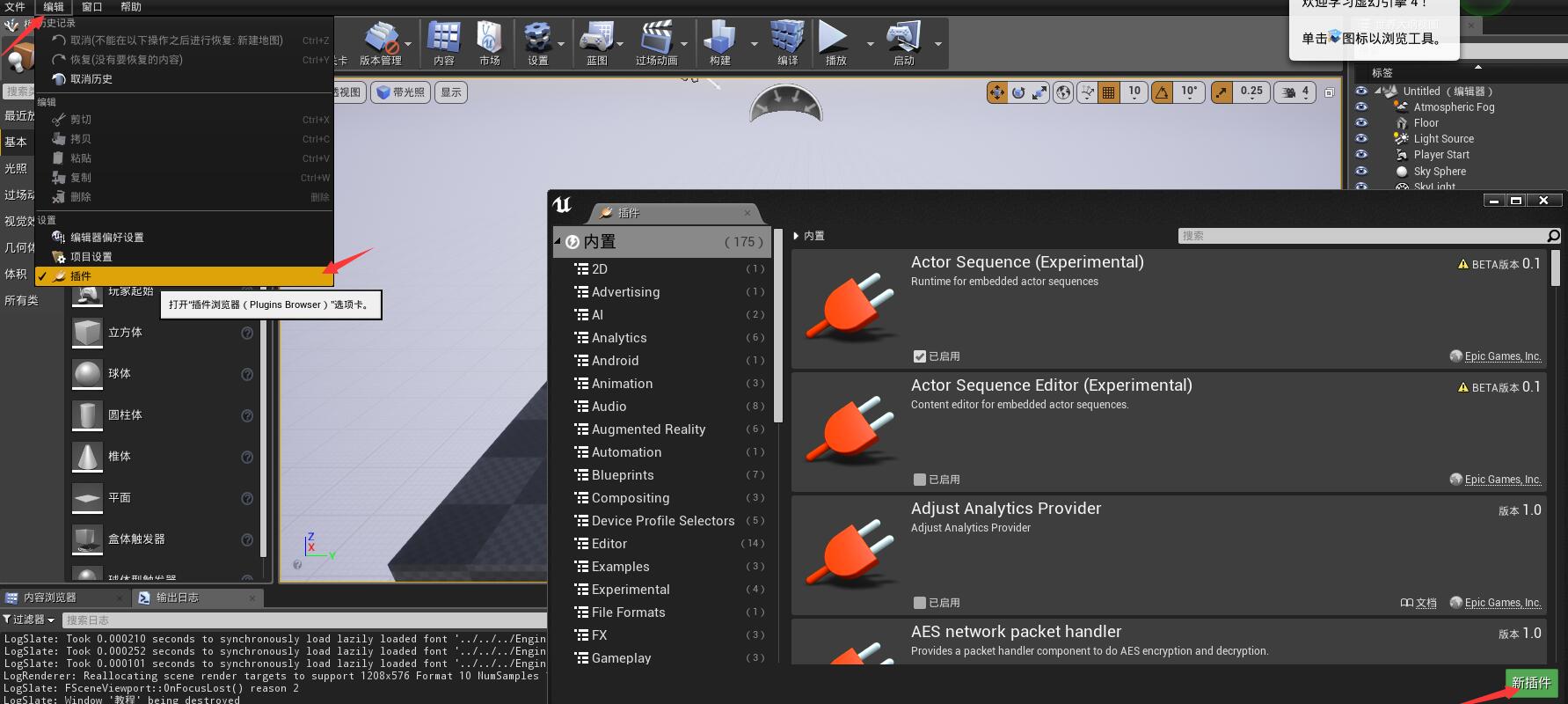
Task: Click the surface snapping icon in viewport
Action: tap(1088, 92)
